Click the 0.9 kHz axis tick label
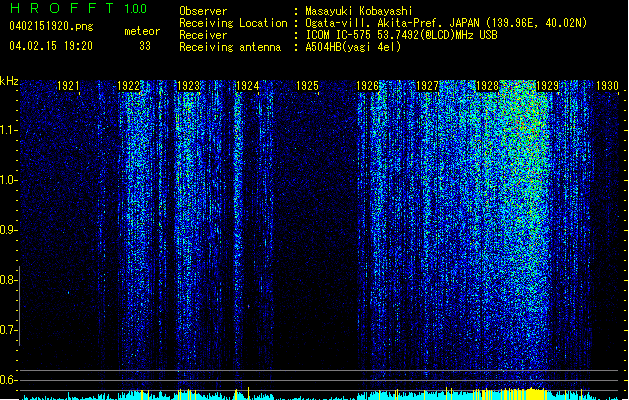This screenshot has width=629, height=400. pyautogui.click(x=8, y=230)
